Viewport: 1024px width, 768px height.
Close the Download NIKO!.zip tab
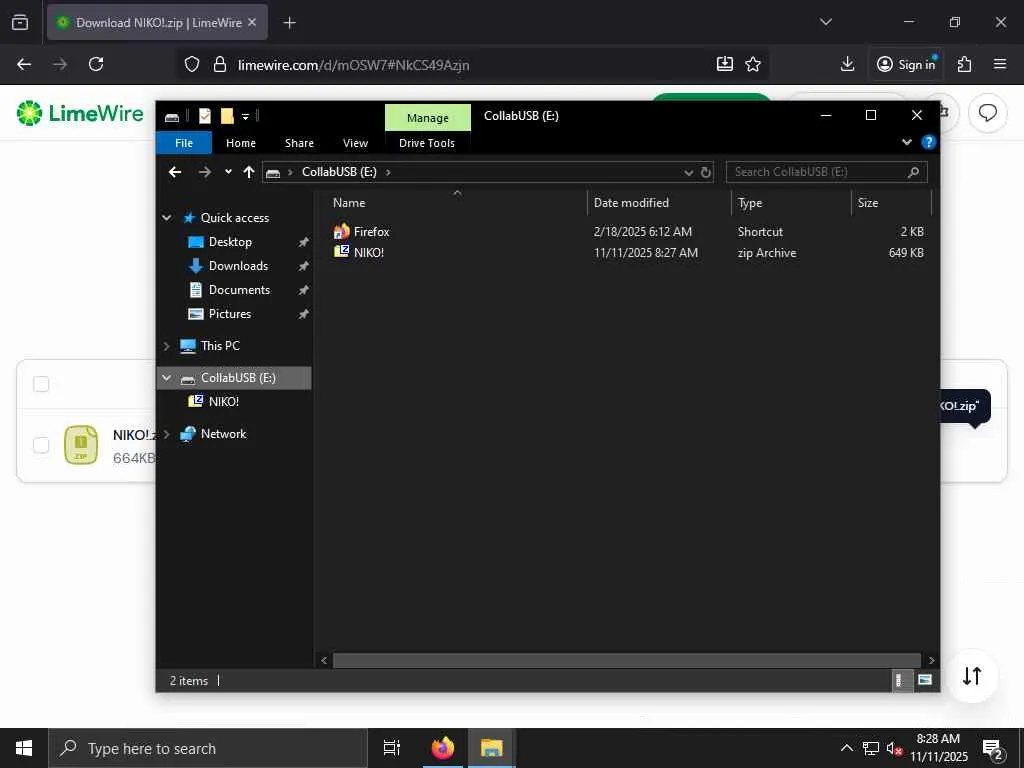[x=252, y=22]
